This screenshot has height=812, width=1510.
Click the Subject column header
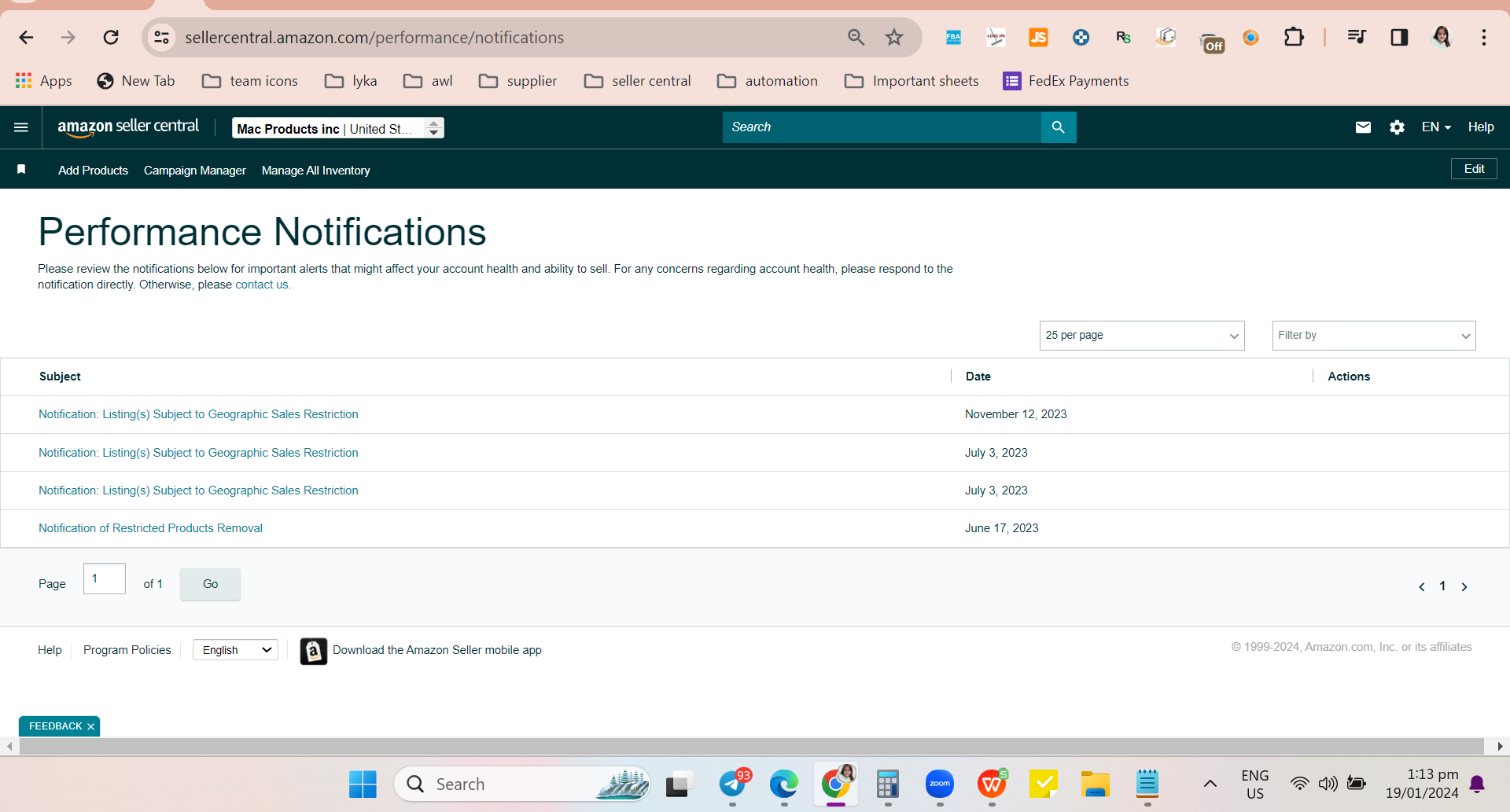click(60, 377)
